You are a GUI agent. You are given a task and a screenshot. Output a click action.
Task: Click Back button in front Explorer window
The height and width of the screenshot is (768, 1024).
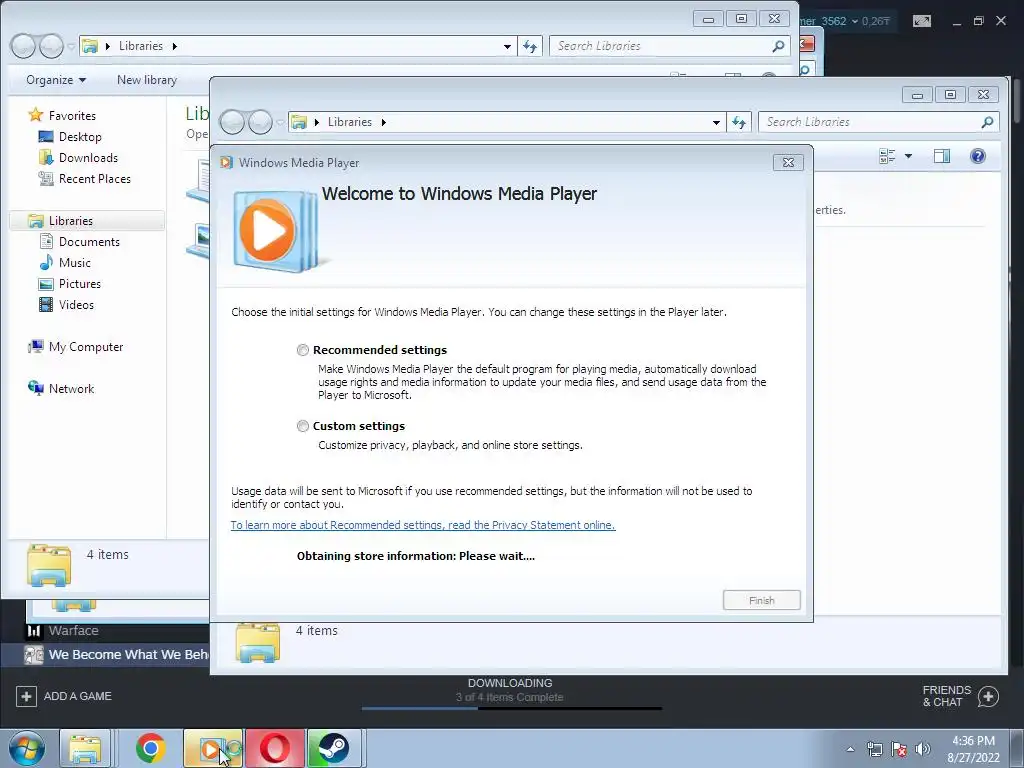point(232,121)
